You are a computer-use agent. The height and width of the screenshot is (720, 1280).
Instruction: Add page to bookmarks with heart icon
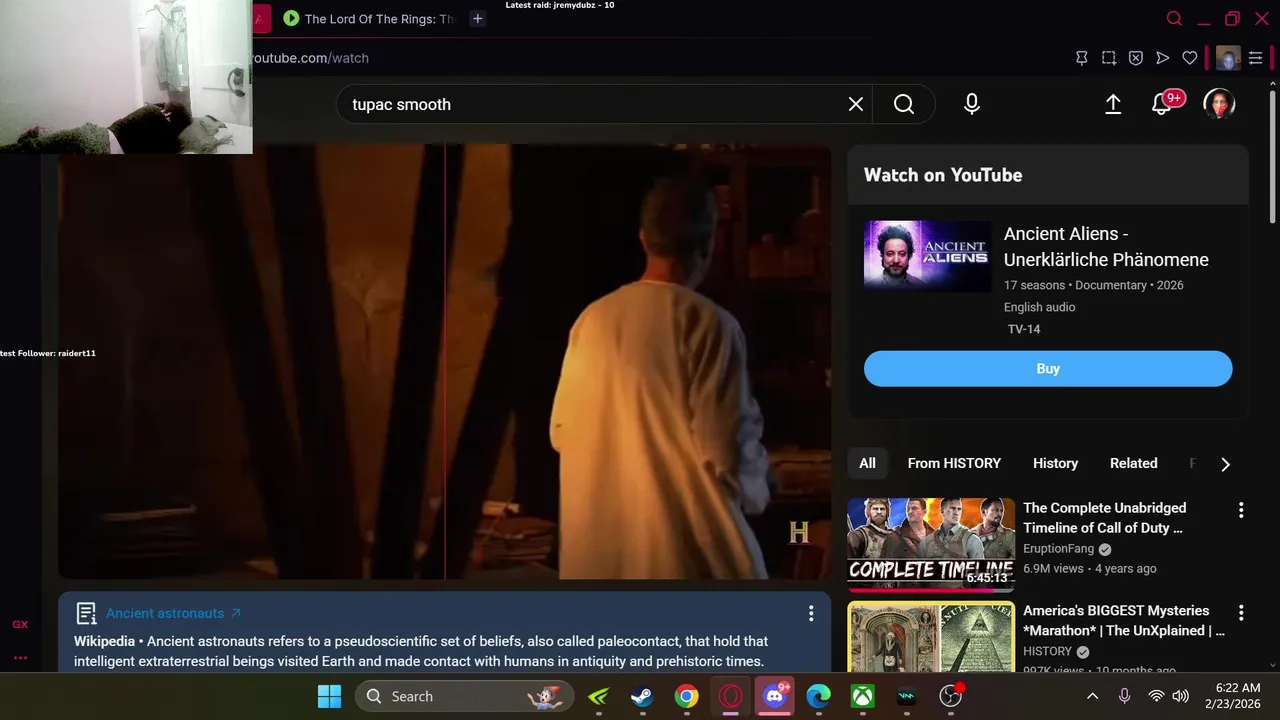click(1190, 58)
